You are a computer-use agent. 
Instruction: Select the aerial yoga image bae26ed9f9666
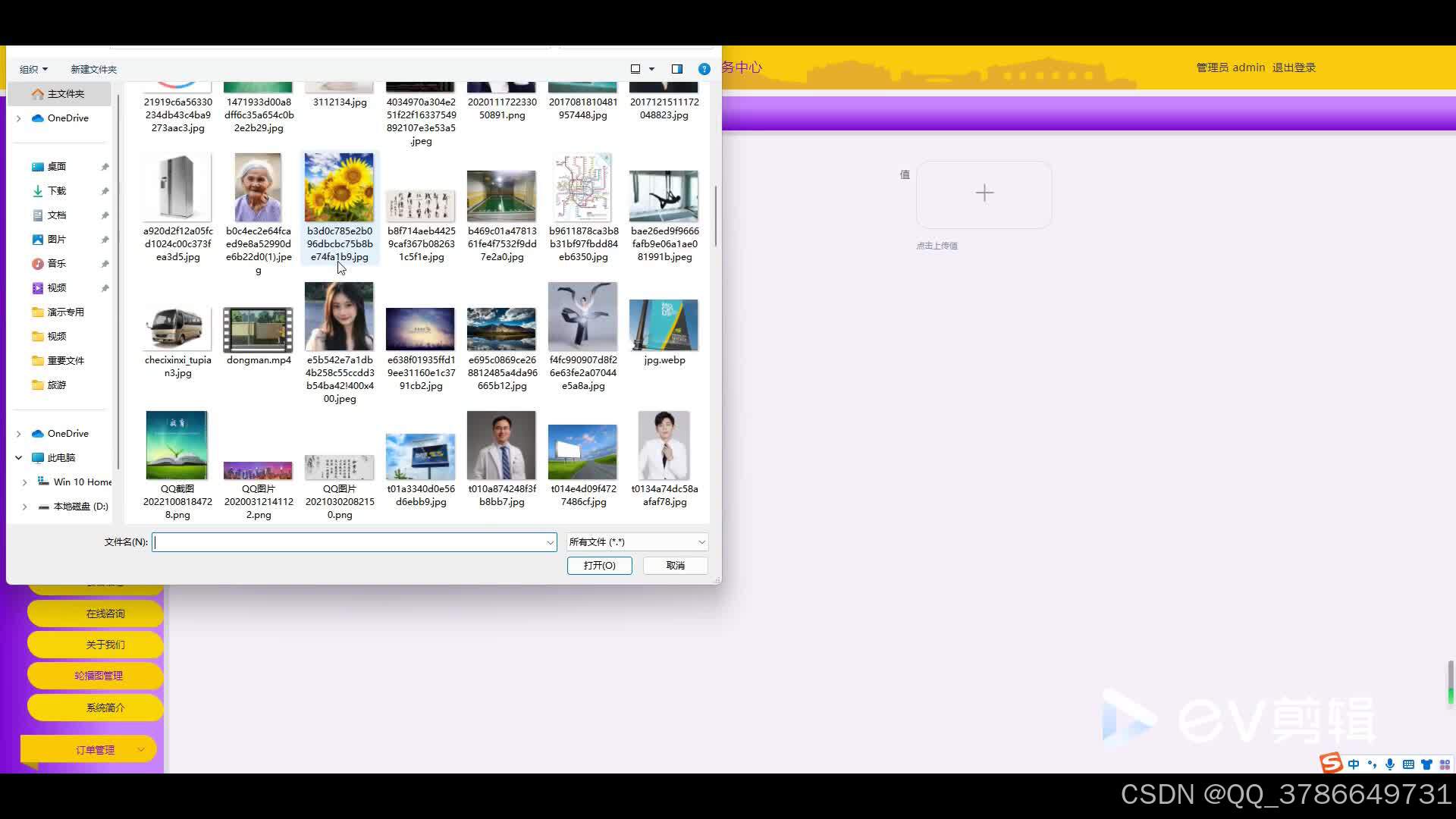(x=664, y=215)
